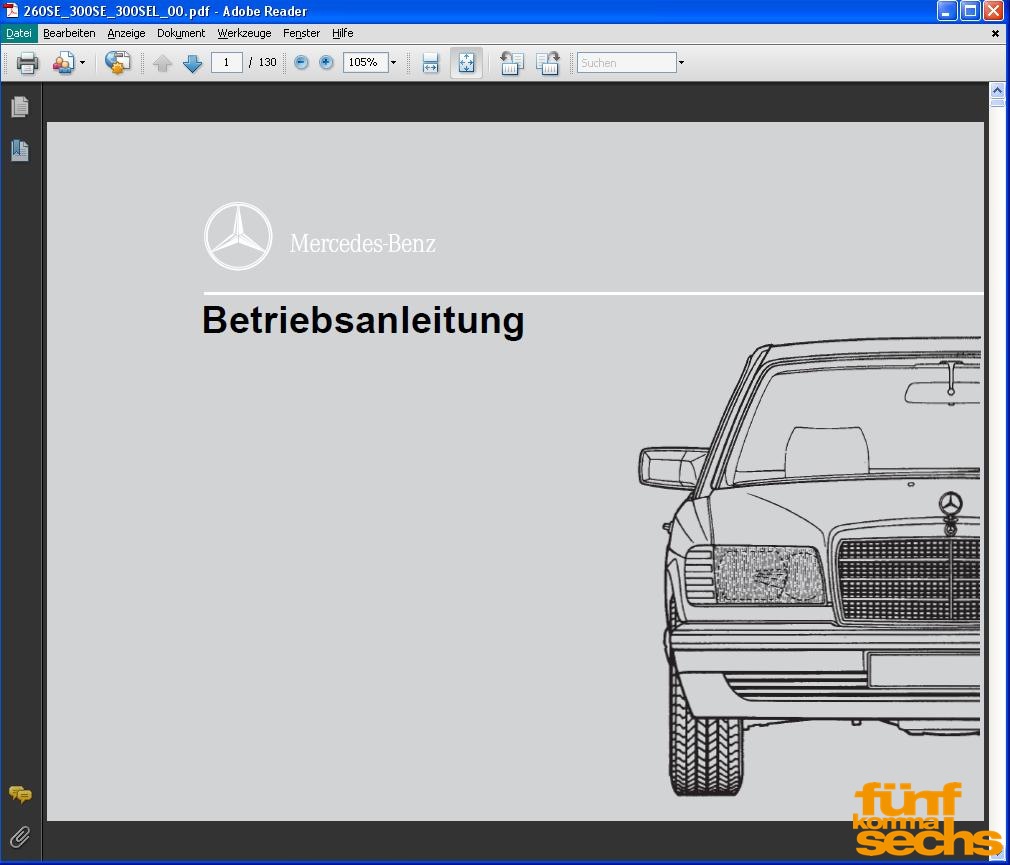1010x865 pixels.
Task: Rotate view clockwise icon
Action: tap(548, 63)
